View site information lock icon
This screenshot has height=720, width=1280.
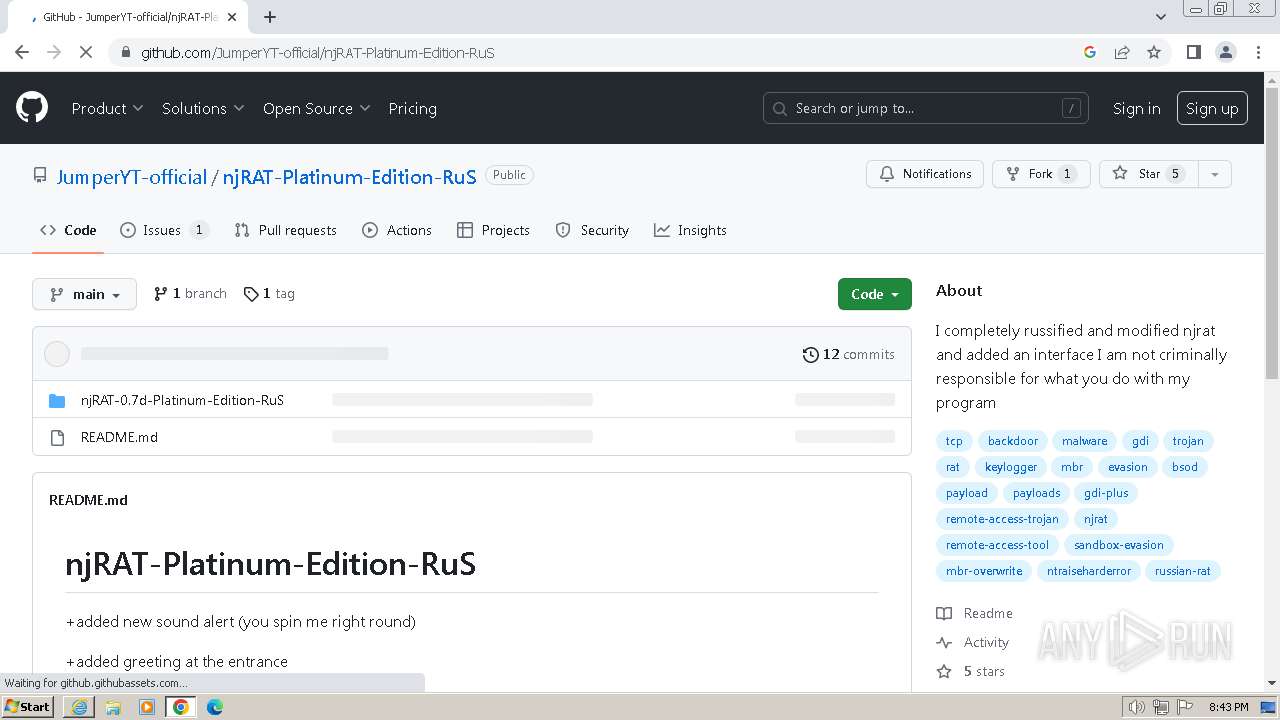coord(125,52)
